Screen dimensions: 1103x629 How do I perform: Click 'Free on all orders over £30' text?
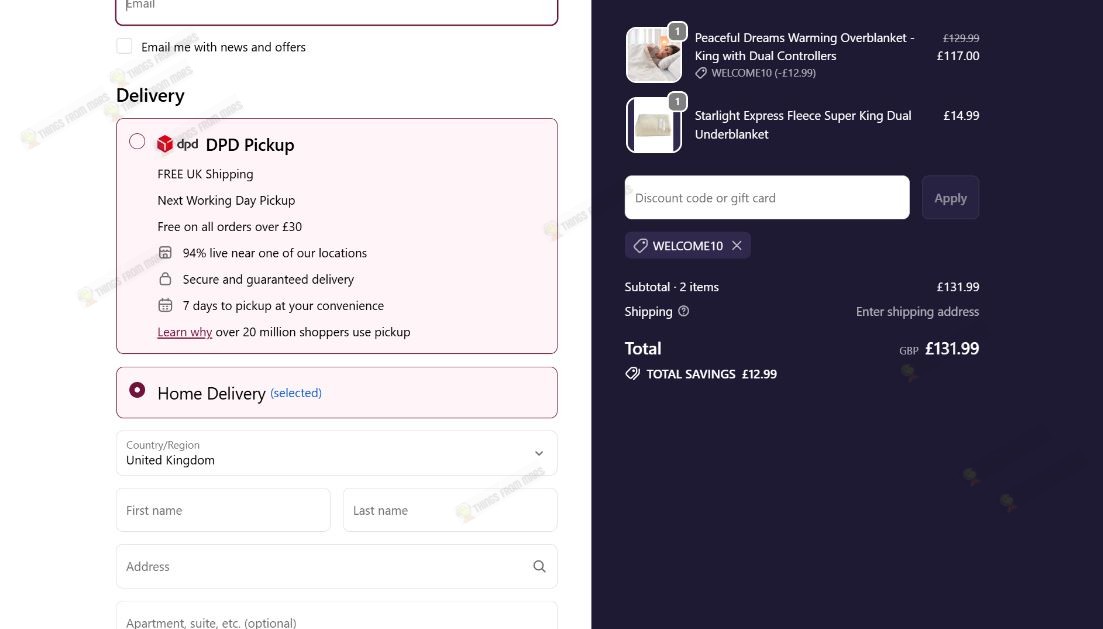(x=229, y=227)
